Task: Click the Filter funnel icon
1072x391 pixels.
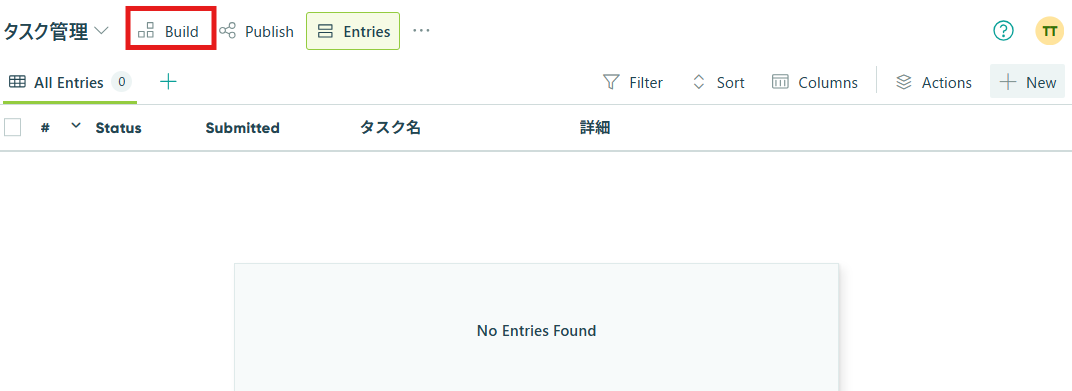Action: 611,82
